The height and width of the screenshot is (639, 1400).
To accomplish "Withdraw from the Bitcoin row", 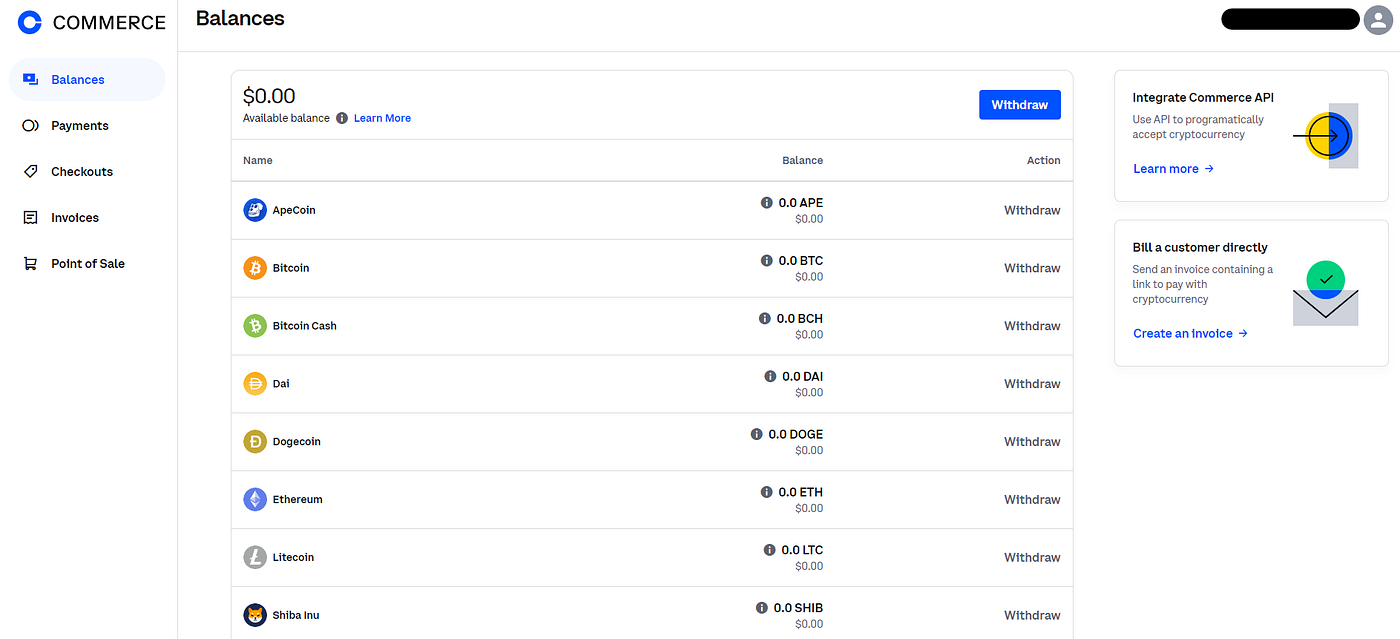I will (x=1032, y=268).
